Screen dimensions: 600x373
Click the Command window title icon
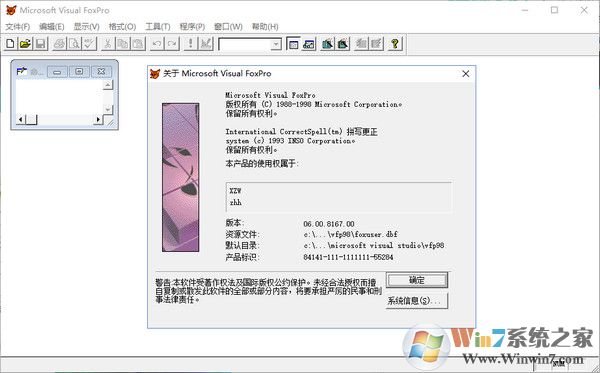tap(21, 72)
